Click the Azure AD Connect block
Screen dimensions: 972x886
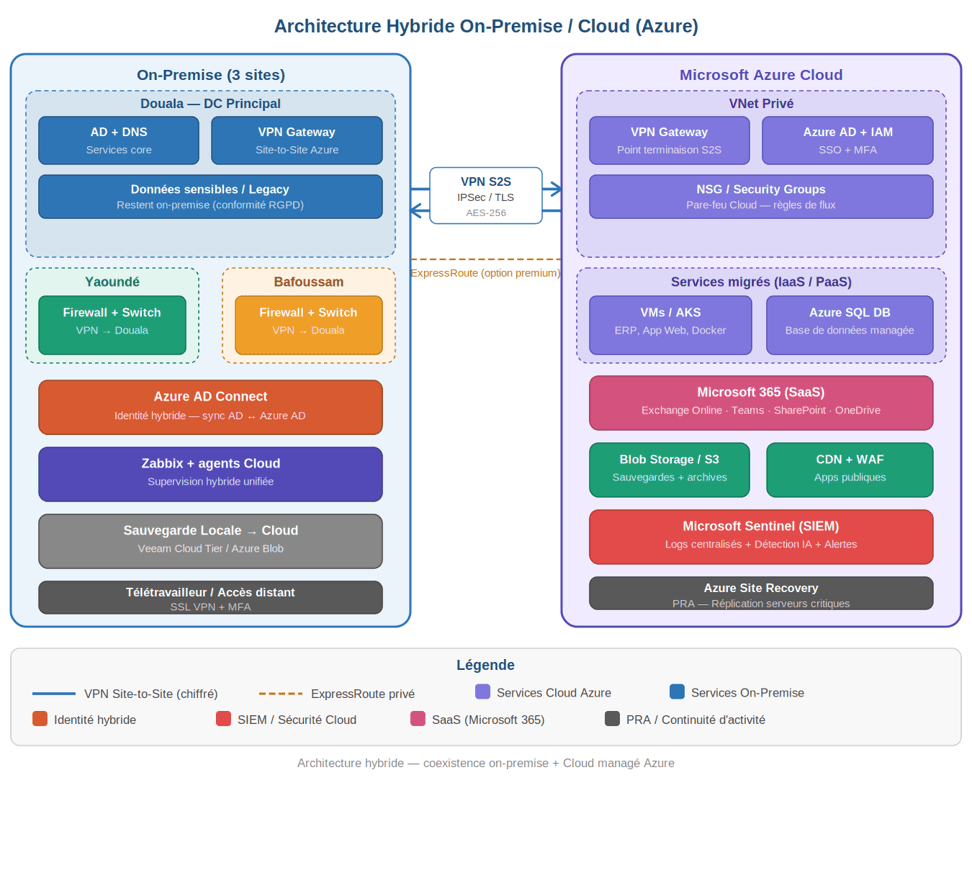pos(210,407)
